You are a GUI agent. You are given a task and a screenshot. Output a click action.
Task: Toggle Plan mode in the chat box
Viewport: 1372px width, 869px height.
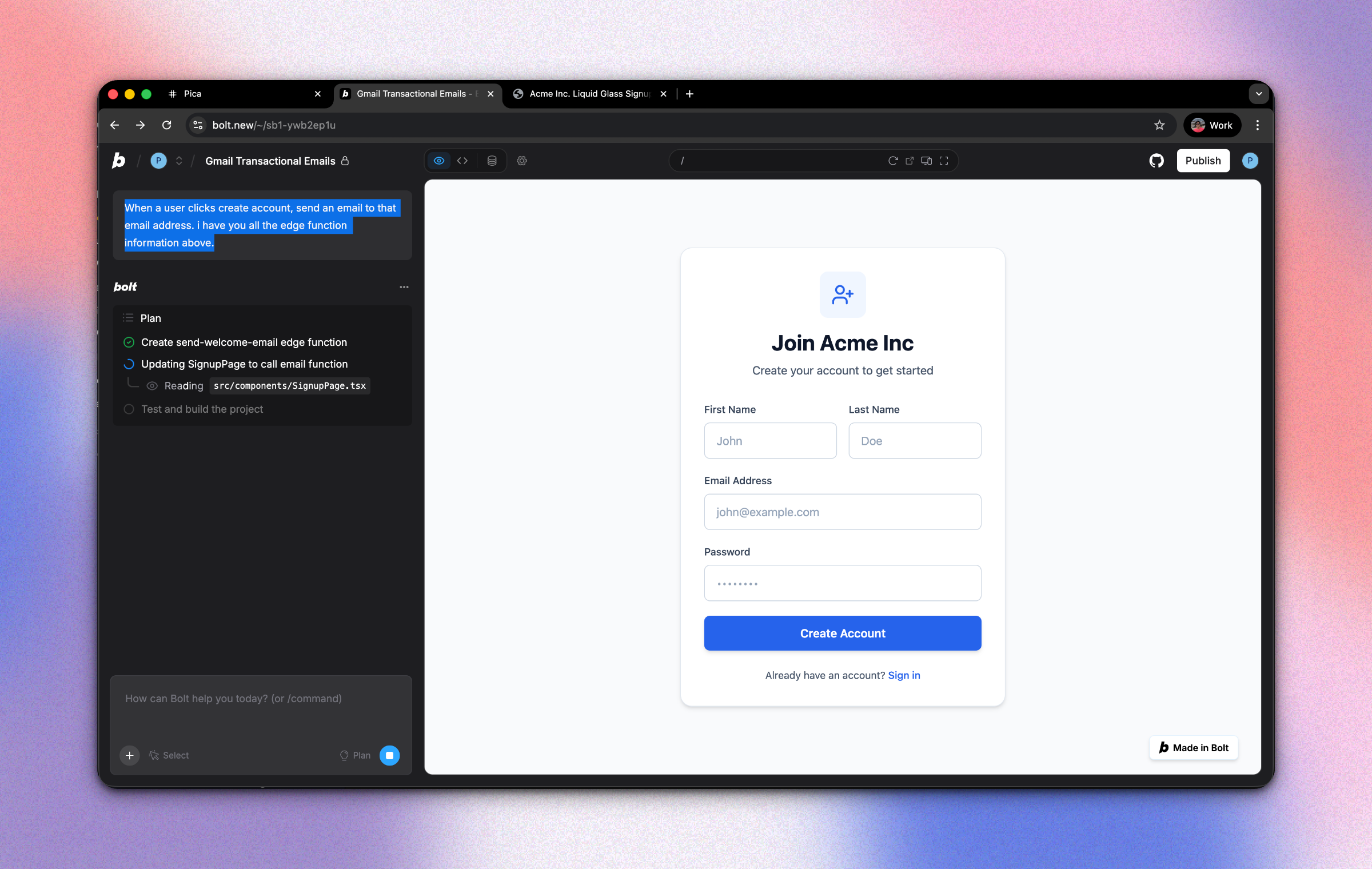tap(354, 755)
